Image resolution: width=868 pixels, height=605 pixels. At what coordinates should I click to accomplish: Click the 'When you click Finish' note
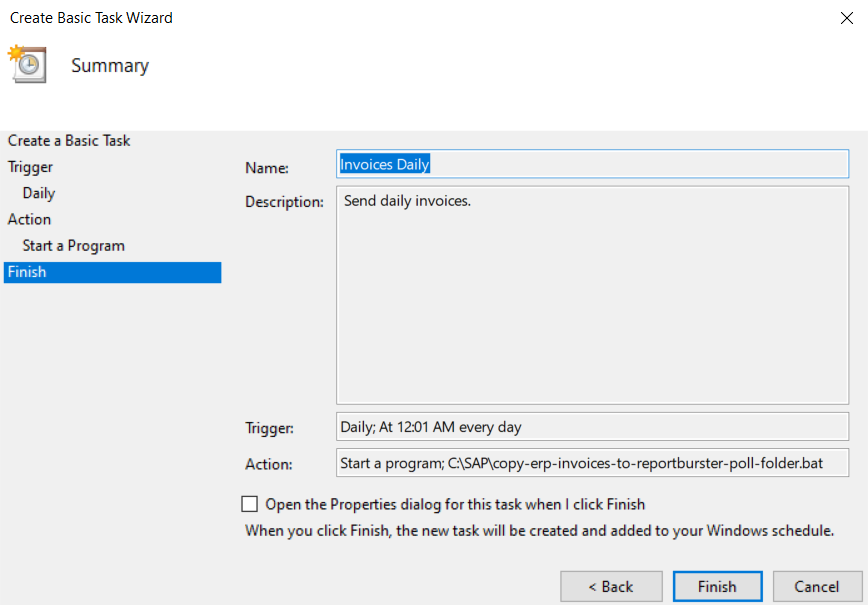539,530
